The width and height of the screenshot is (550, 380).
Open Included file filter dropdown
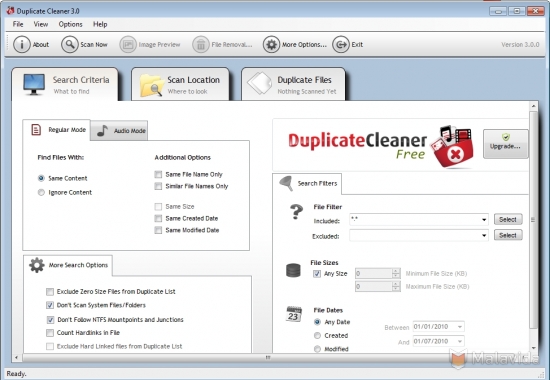point(484,220)
